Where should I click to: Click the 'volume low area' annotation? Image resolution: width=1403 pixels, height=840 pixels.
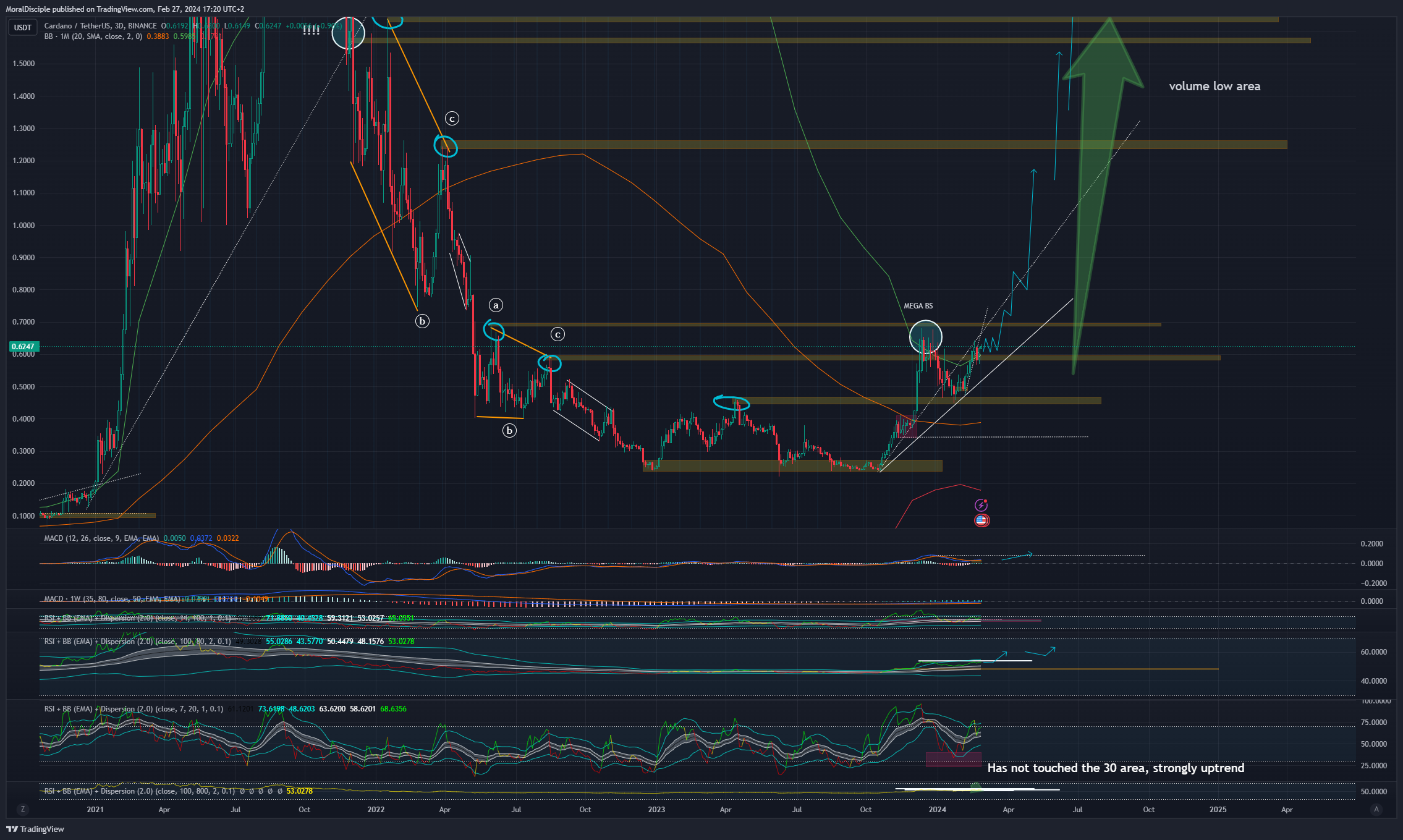pos(1214,86)
